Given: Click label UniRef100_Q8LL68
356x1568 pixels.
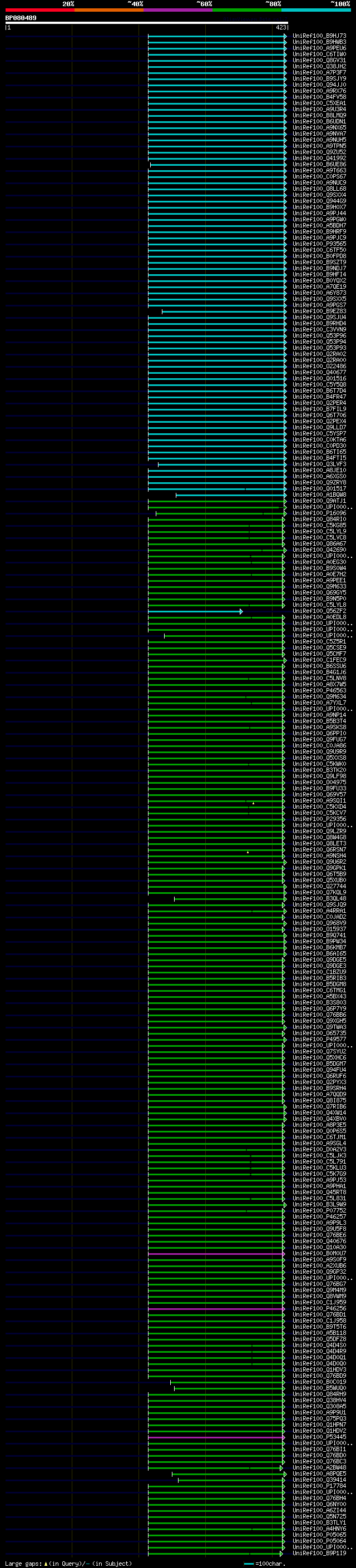Looking at the screenshot, I should pyautogui.click(x=319, y=189).
